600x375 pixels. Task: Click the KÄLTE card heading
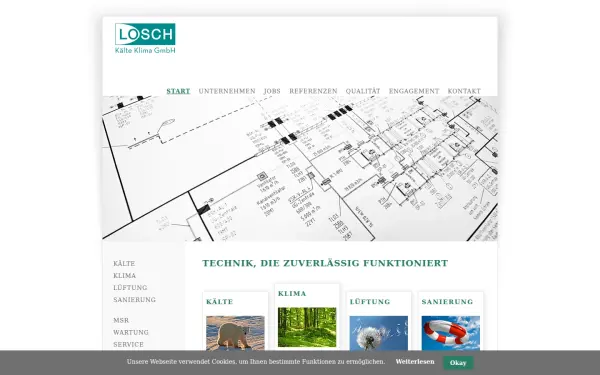click(220, 302)
